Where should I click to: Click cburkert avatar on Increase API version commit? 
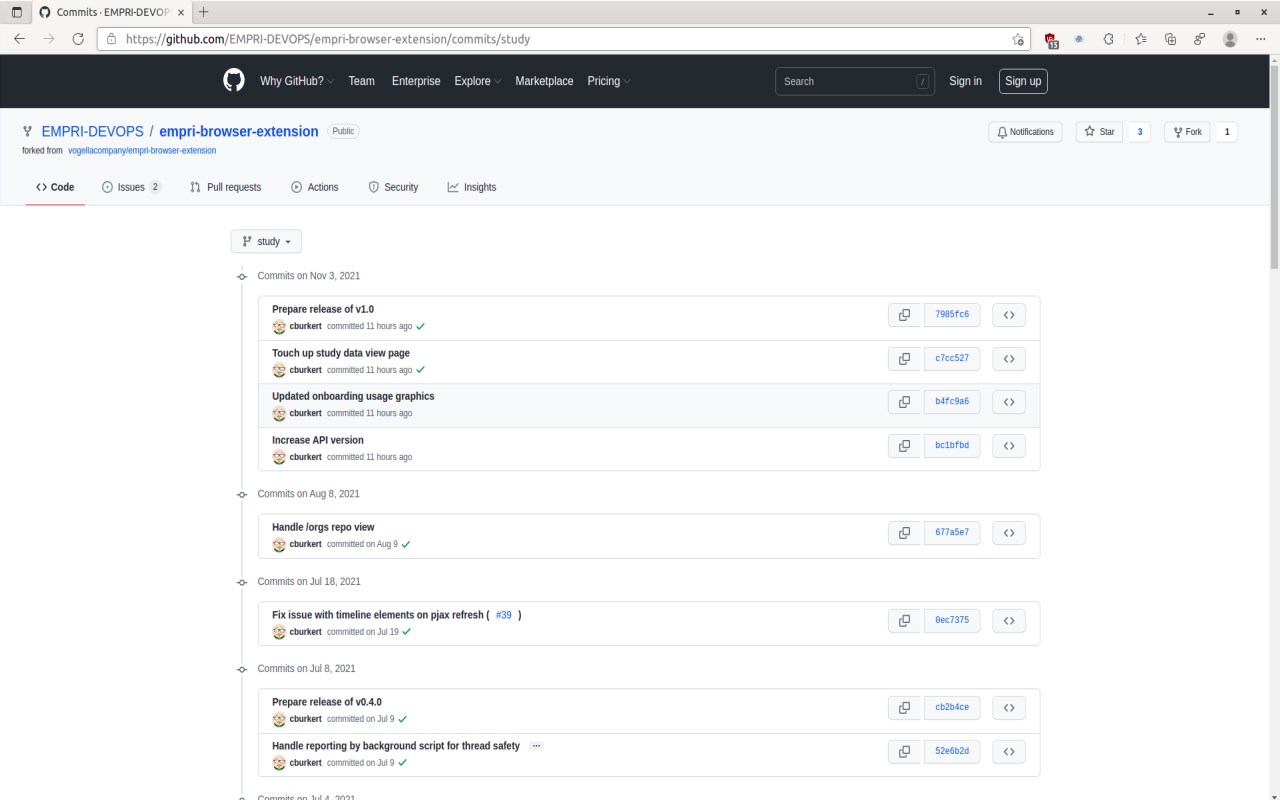279,457
